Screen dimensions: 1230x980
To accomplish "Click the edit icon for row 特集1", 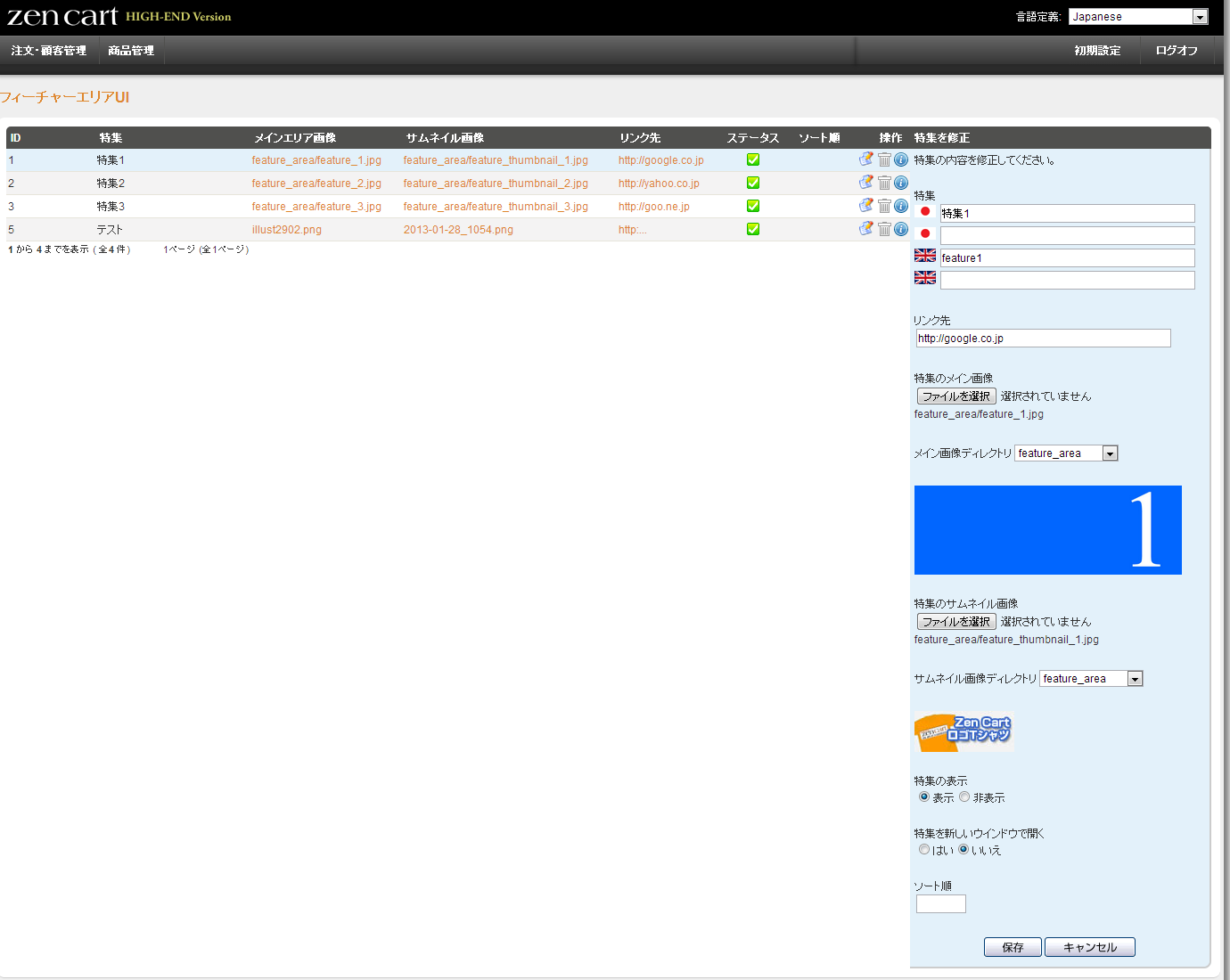I will click(865, 159).
